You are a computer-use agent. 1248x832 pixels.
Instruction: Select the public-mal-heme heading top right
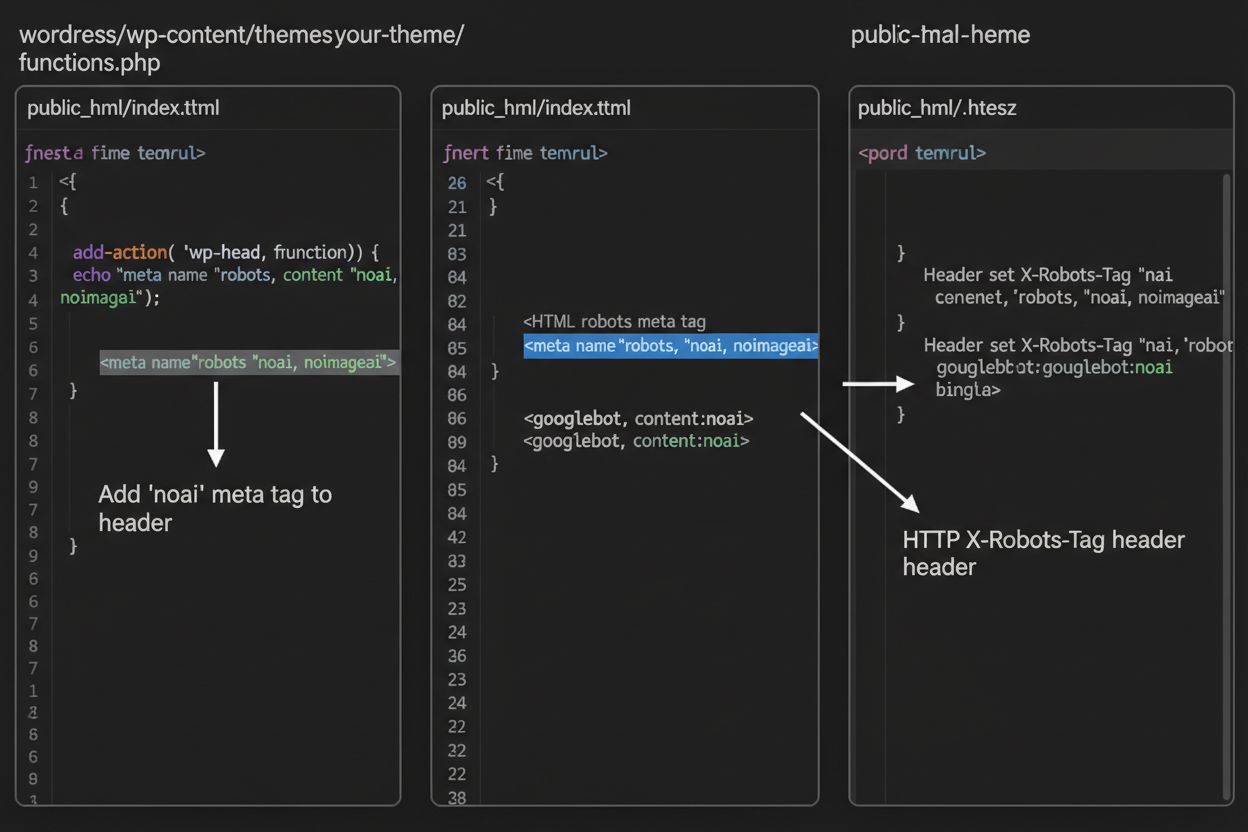tap(940, 34)
